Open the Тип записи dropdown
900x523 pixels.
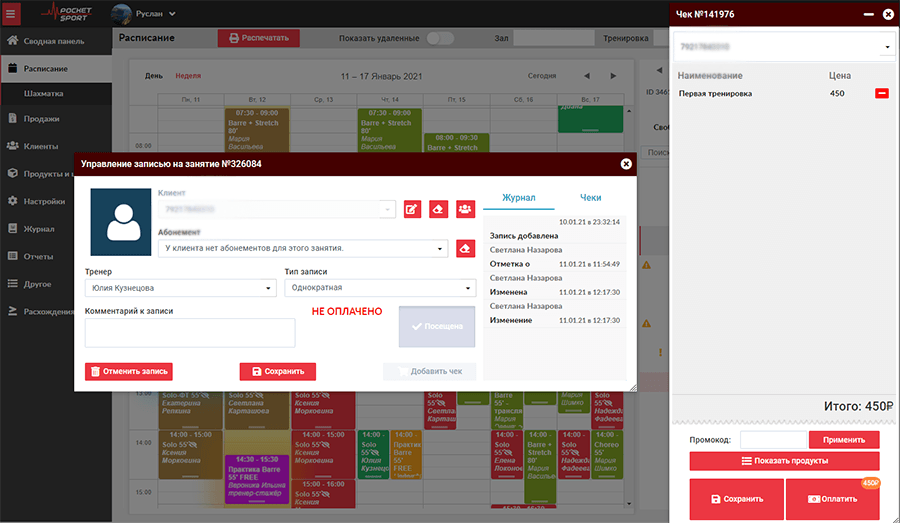click(x=380, y=288)
